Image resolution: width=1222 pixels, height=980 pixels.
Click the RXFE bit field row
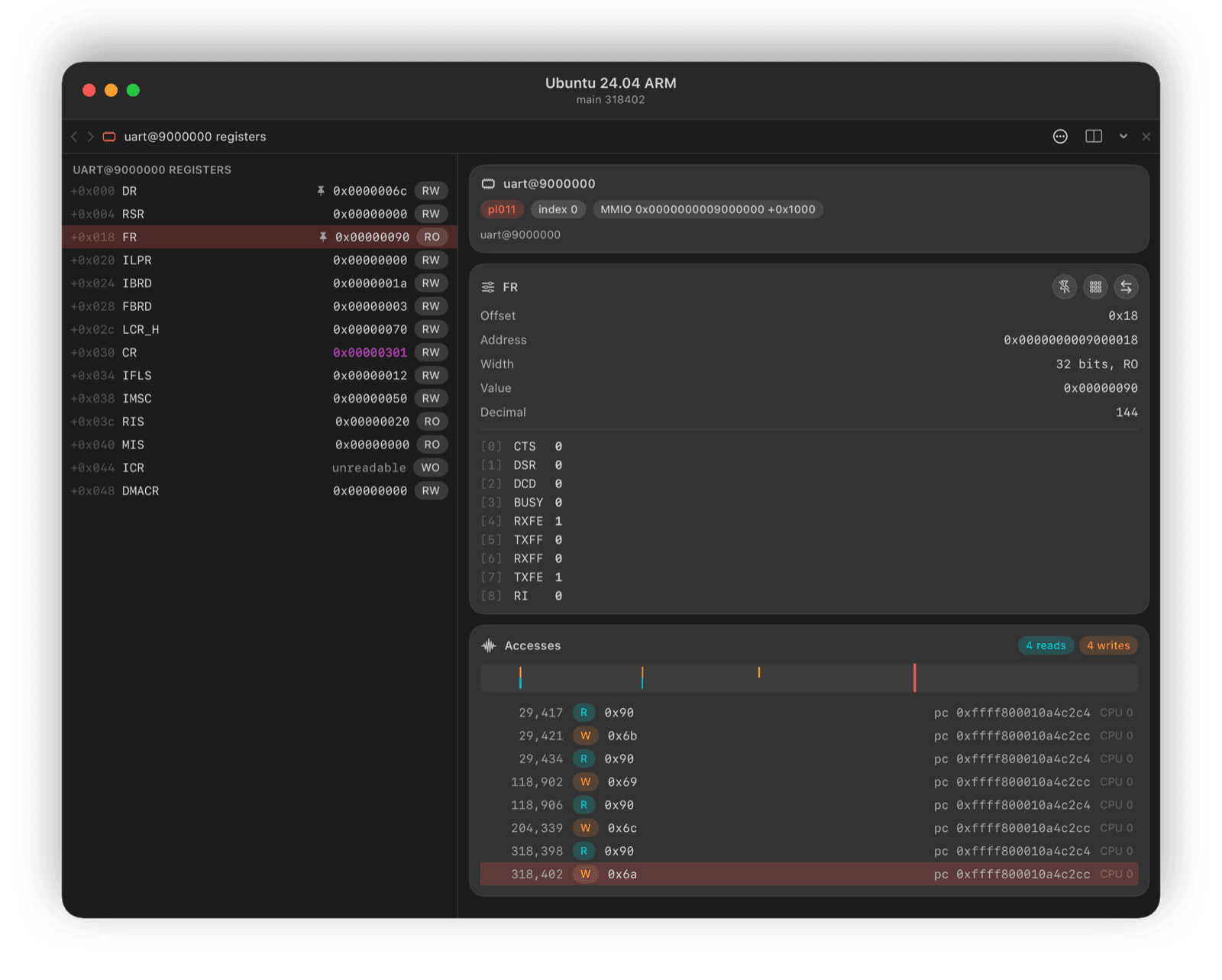coord(522,521)
